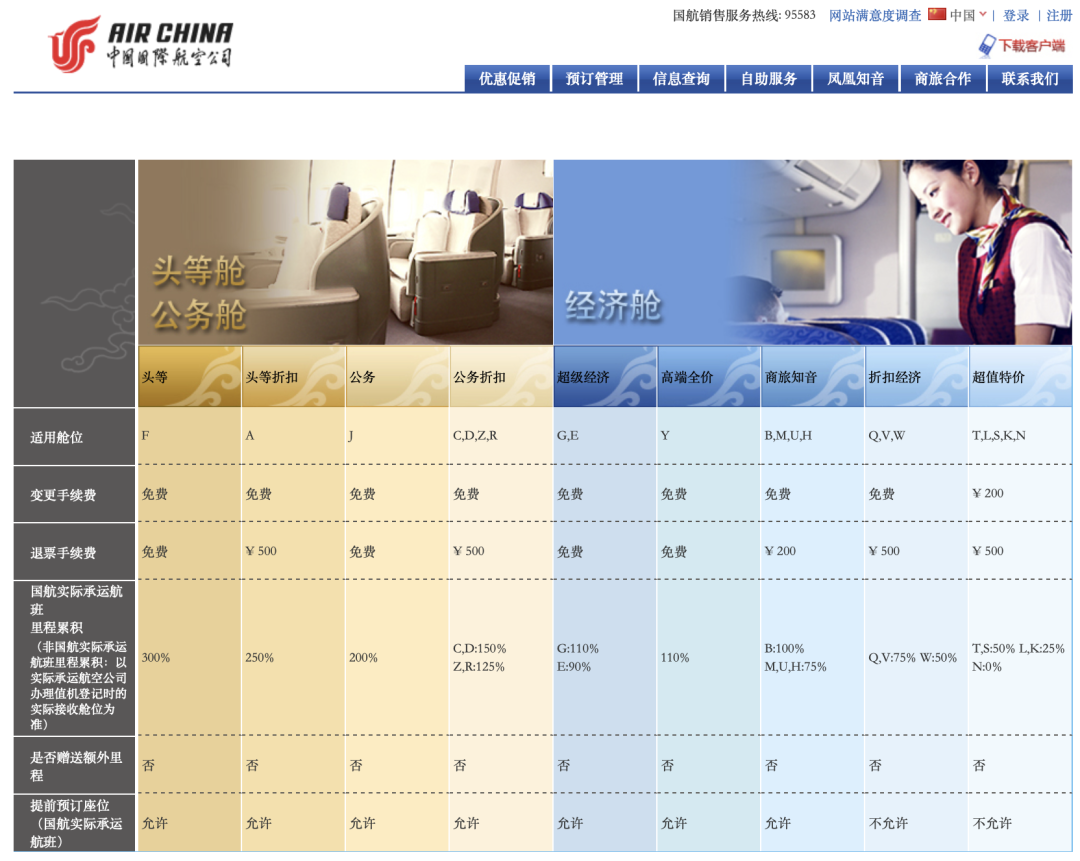Open the 预订管理 menu
Image resolution: width=1080 pixels, height=861 pixels.
594,79
